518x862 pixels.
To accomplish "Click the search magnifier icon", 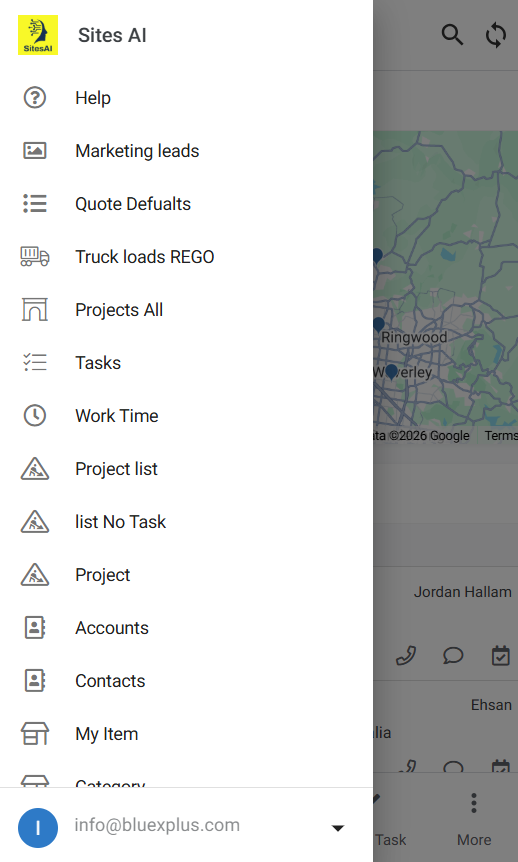I will 452,35.
